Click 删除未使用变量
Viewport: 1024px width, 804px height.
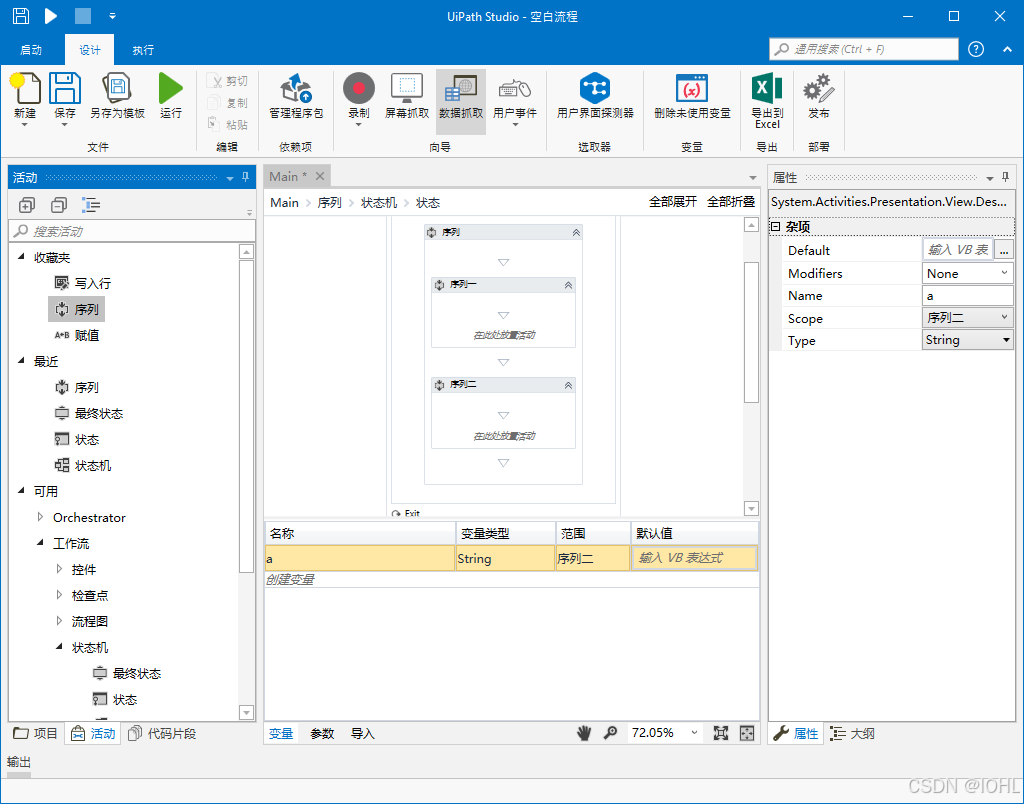[692, 95]
